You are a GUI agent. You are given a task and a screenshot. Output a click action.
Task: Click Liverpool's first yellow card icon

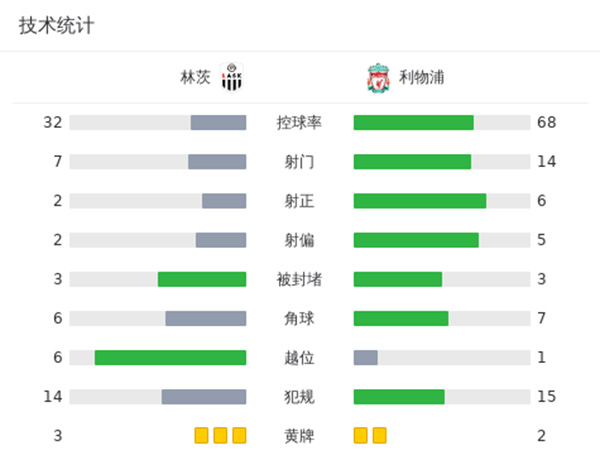tap(361, 435)
